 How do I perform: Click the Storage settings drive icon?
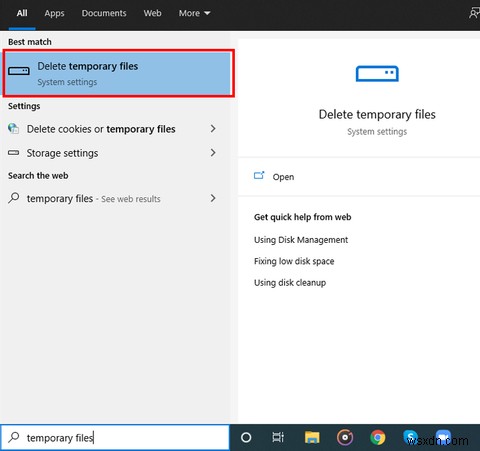13,153
